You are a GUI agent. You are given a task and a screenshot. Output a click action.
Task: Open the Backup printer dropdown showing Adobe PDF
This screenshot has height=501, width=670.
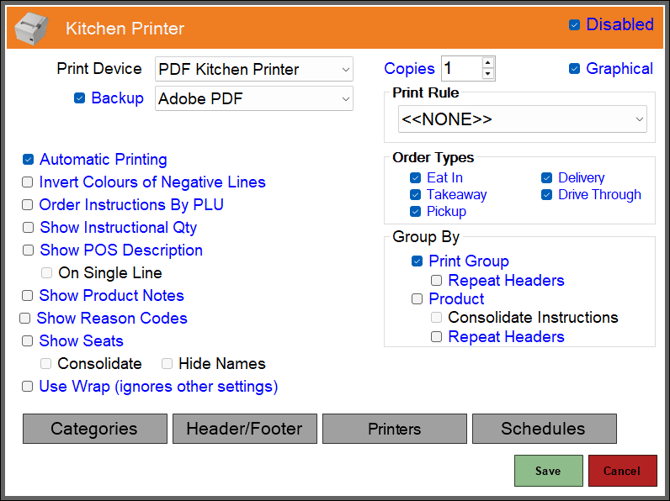point(254,99)
